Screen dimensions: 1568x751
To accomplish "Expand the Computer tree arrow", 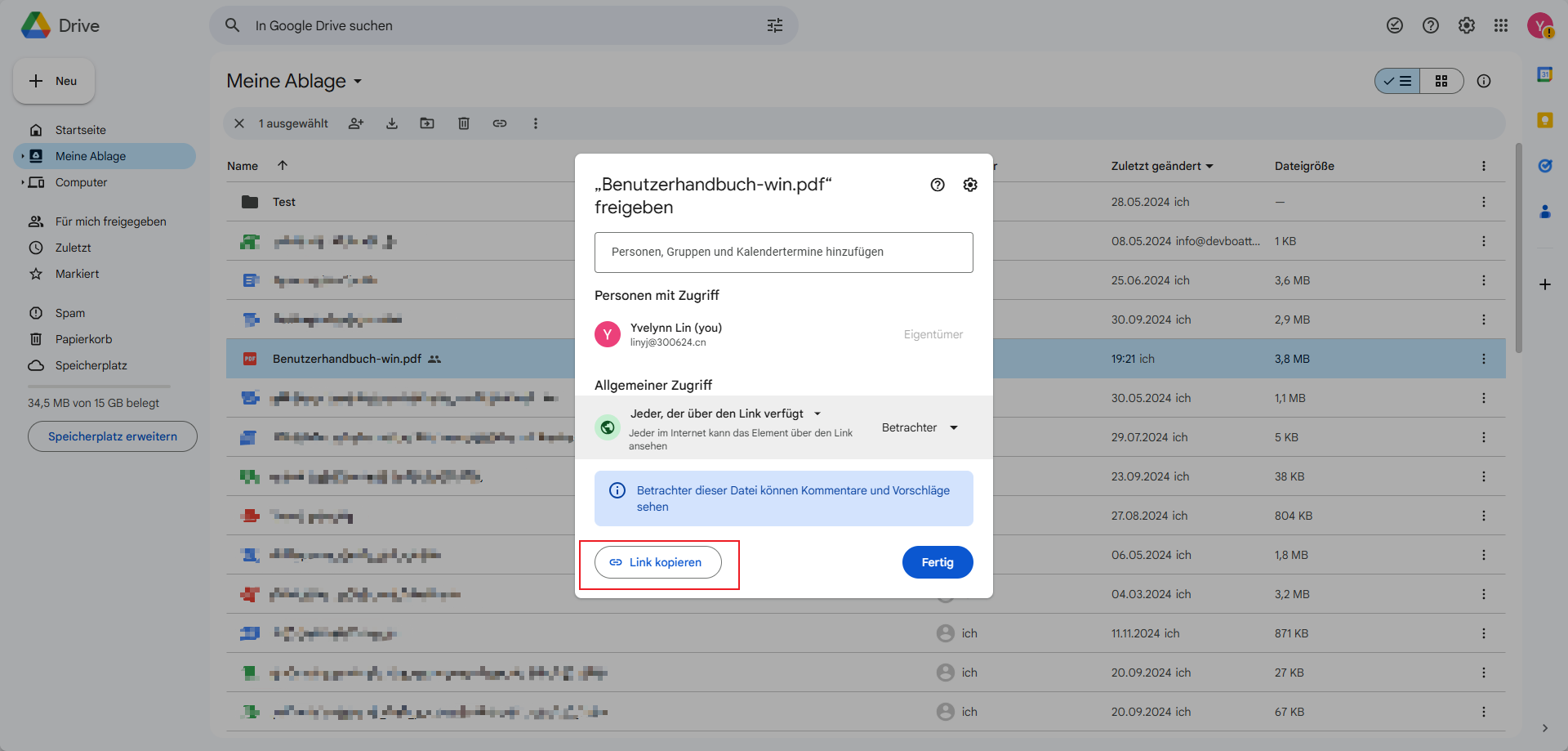I will tap(22, 182).
